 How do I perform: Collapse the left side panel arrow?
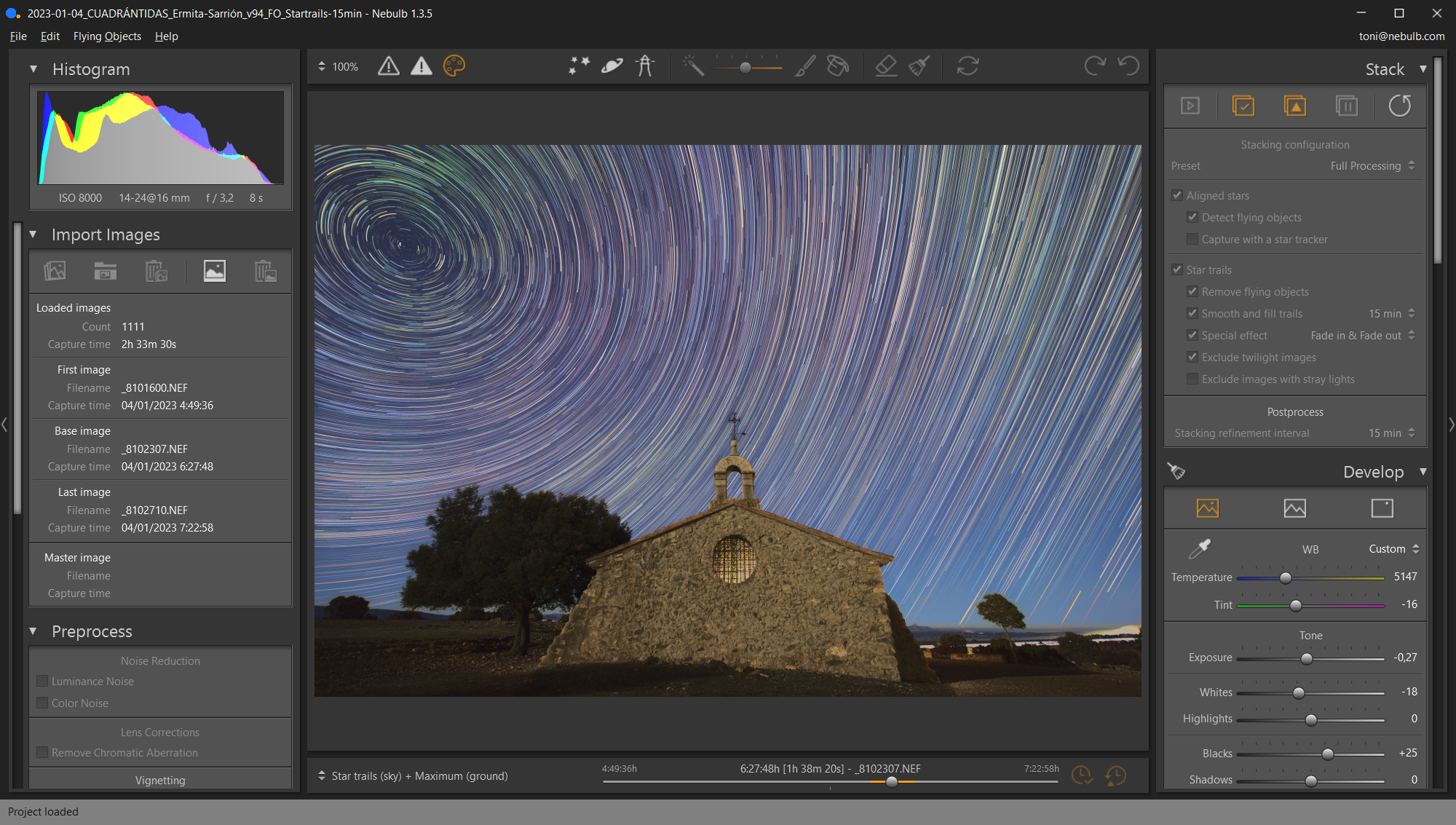pyautogui.click(x=4, y=425)
